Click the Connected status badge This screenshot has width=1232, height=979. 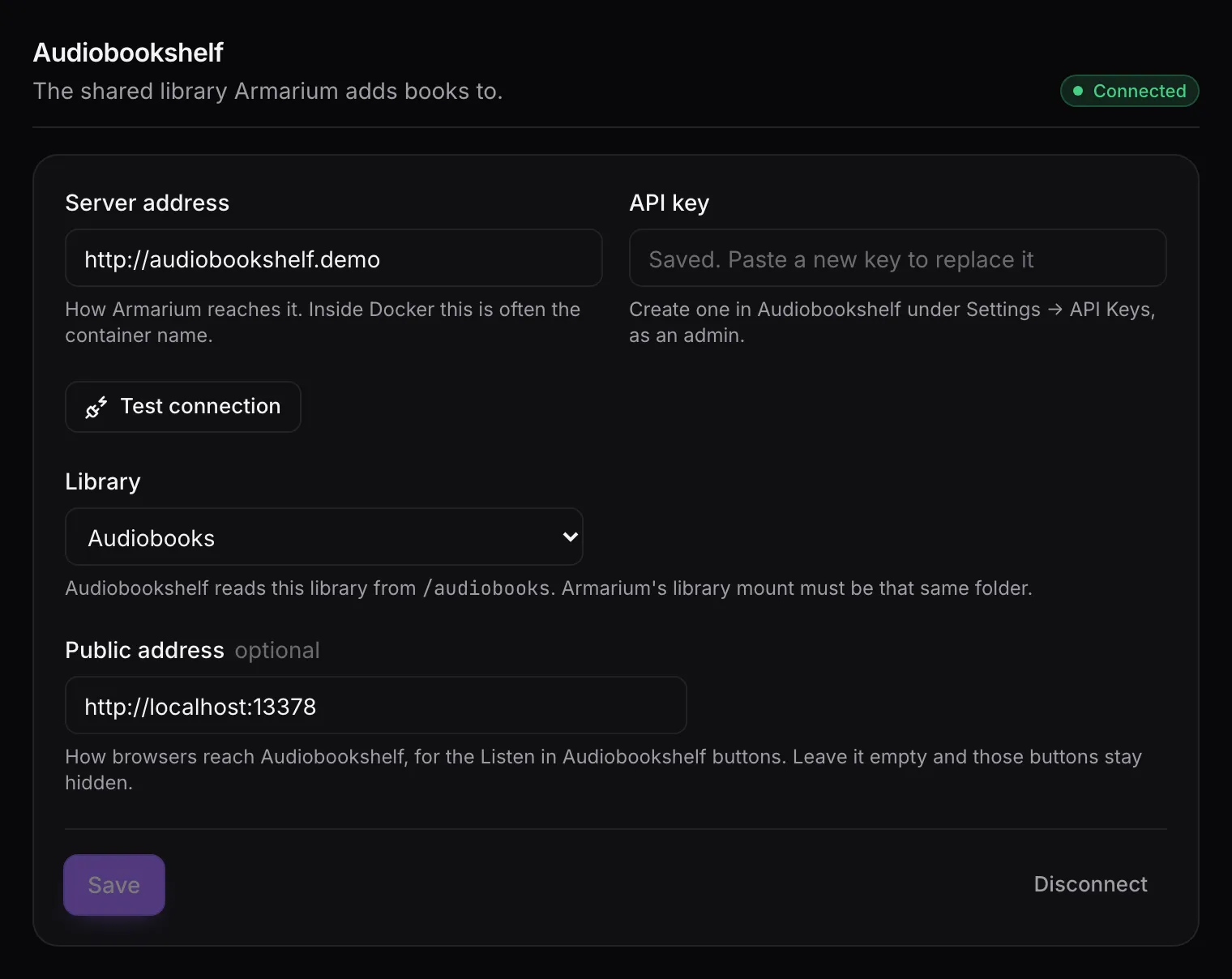pyautogui.click(x=1129, y=91)
